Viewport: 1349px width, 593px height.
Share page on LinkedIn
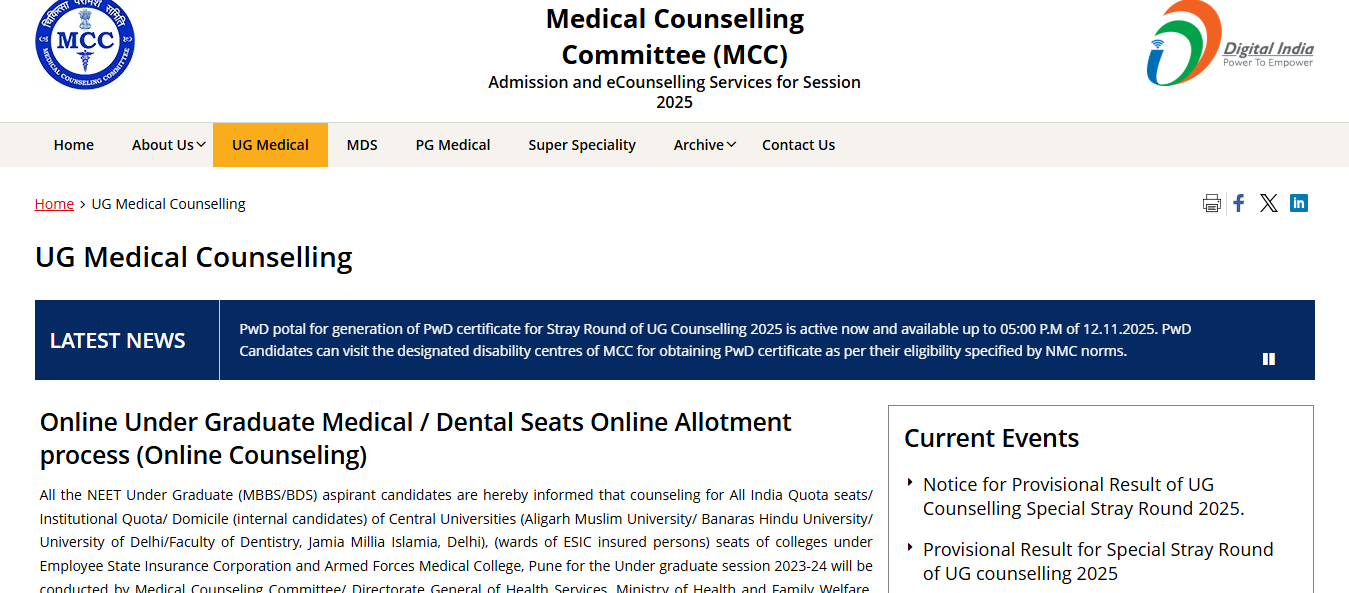pyautogui.click(x=1298, y=203)
